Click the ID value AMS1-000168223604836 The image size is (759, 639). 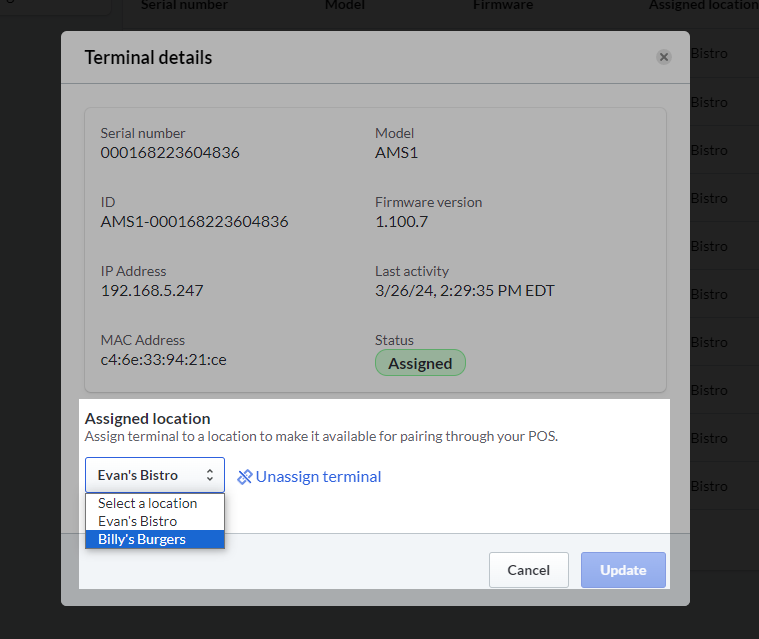[x=195, y=222]
